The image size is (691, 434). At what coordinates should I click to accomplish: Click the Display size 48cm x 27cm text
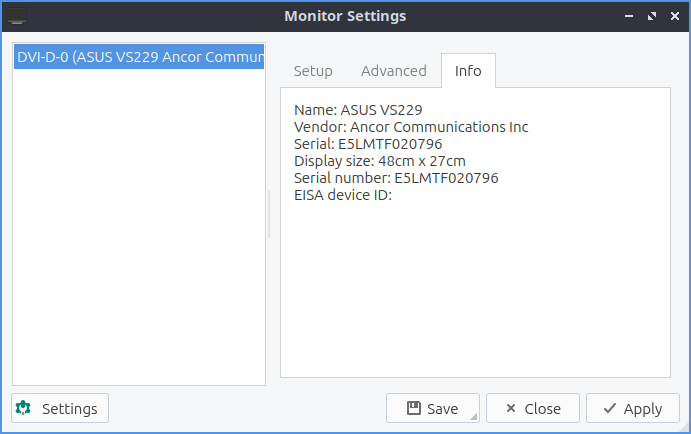(380, 161)
